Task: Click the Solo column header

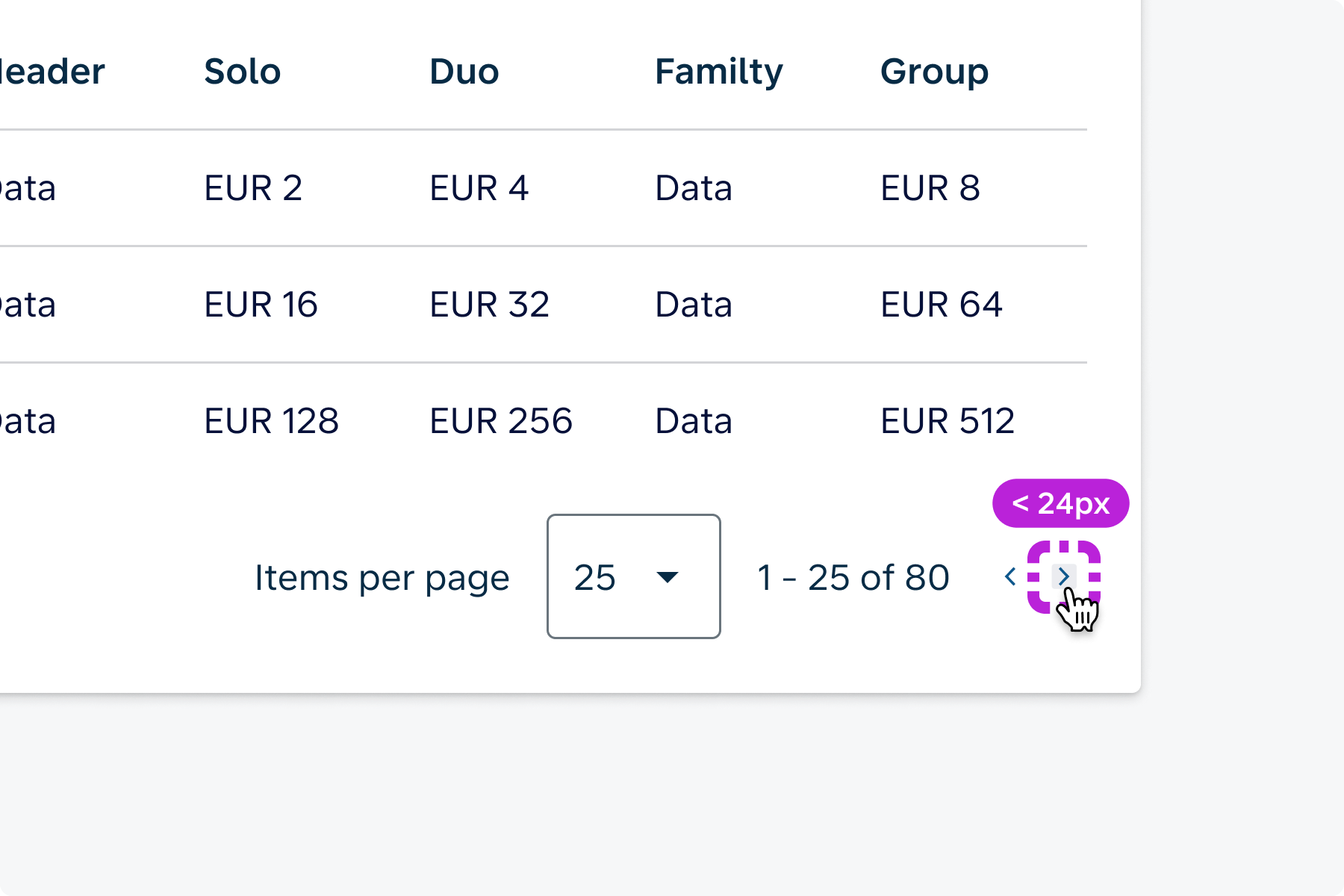Action: click(x=242, y=72)
